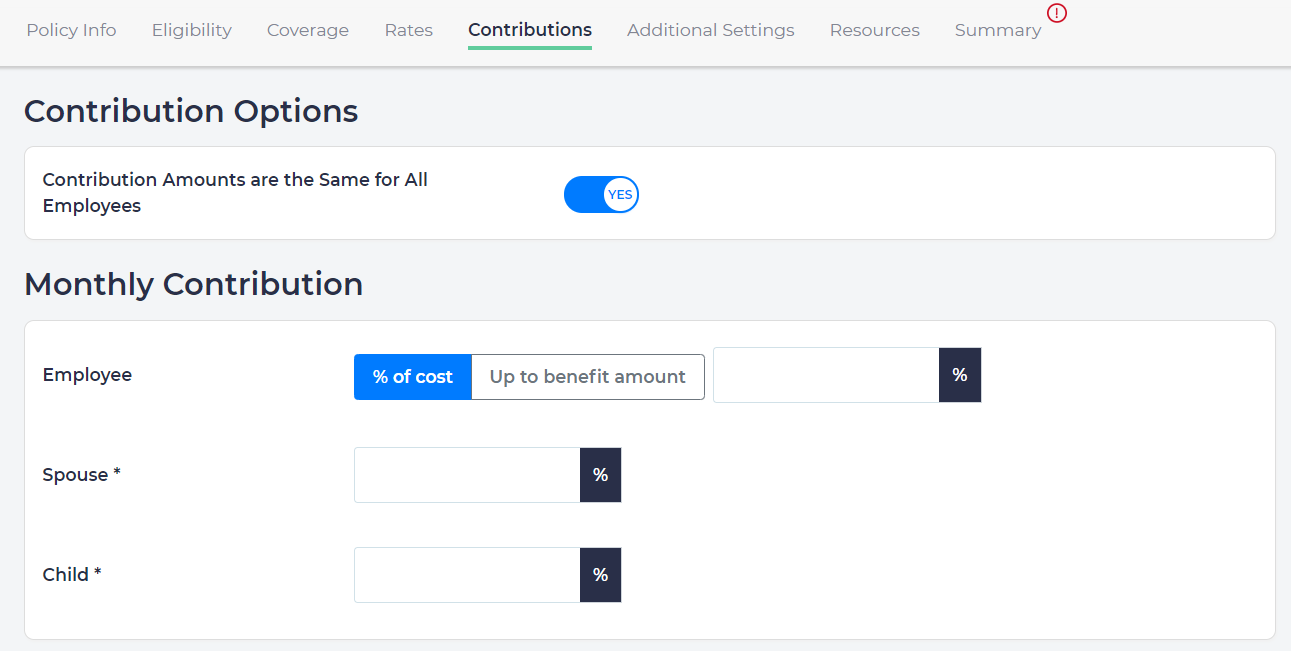Viewport: 1291px width, 651px height.
Task: View the Summary tab
Action: (x=997, y=30)
